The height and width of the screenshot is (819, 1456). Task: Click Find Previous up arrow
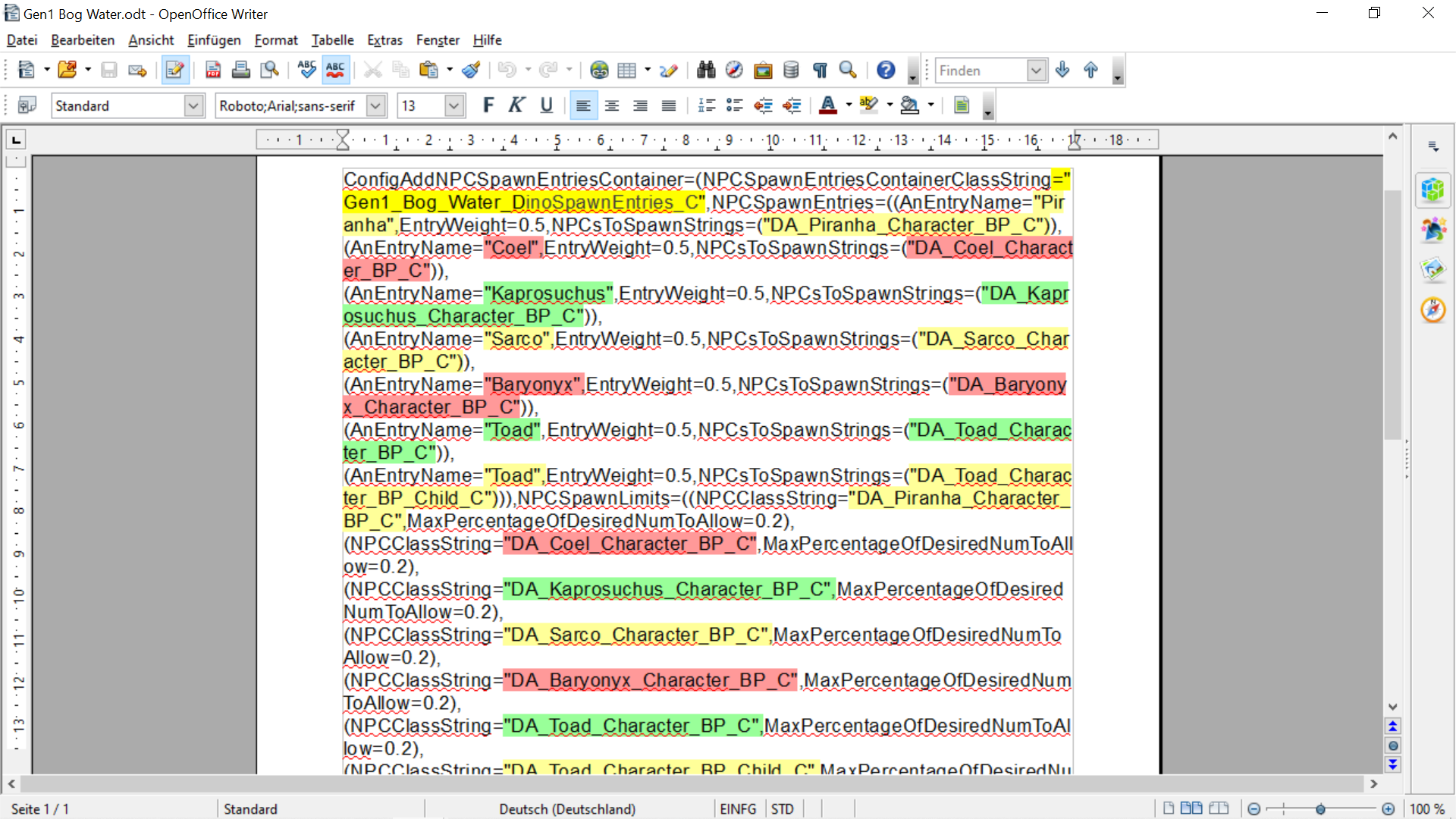point(1090,71)
